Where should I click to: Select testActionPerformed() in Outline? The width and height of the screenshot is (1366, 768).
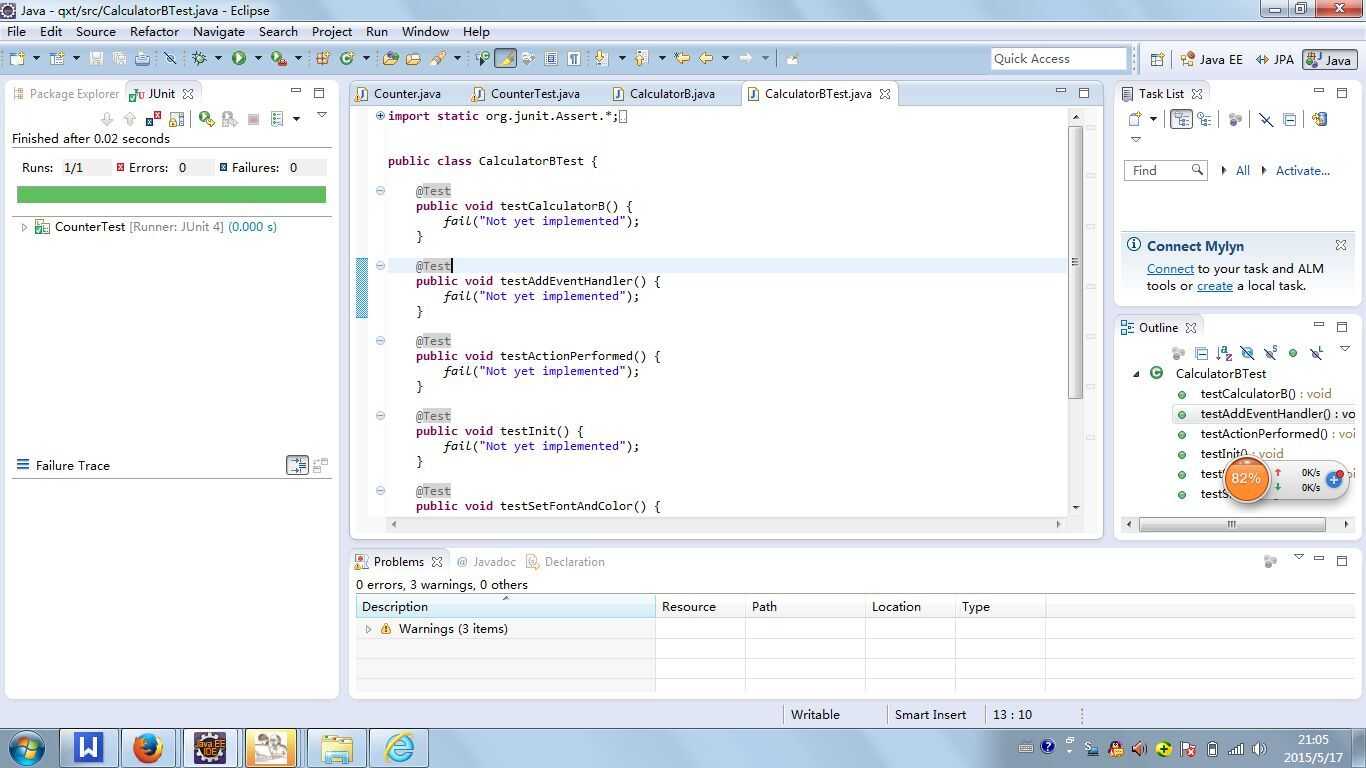[x=1266, y=434]
